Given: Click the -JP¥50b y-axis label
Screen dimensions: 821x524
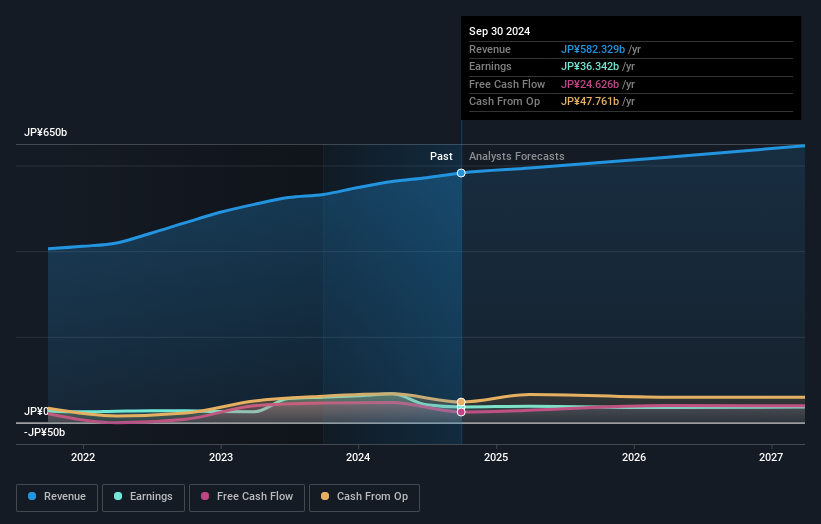Looking at the screenshot, I should click(45, 432).
